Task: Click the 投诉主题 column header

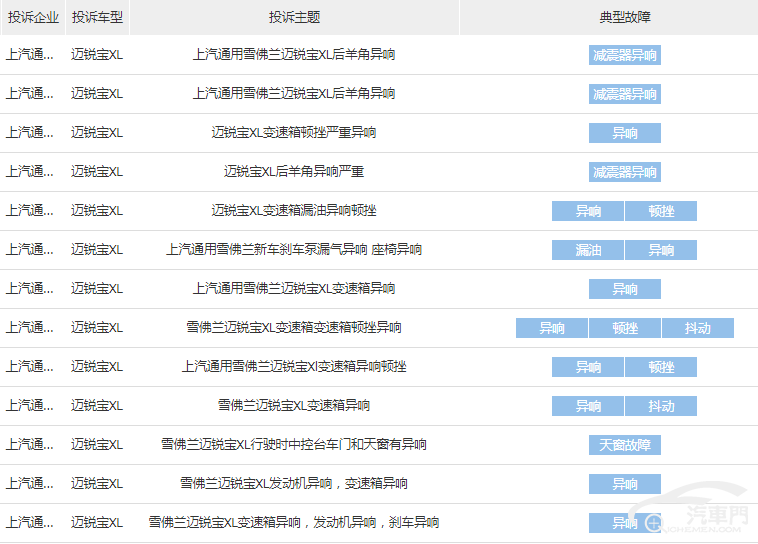Action: coord(294,17)
